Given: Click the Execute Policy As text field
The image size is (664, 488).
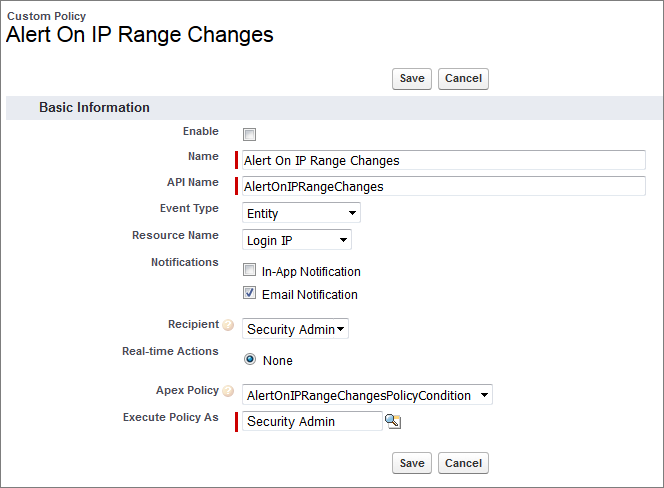Looking at the screenshot, I should [312, 421].
